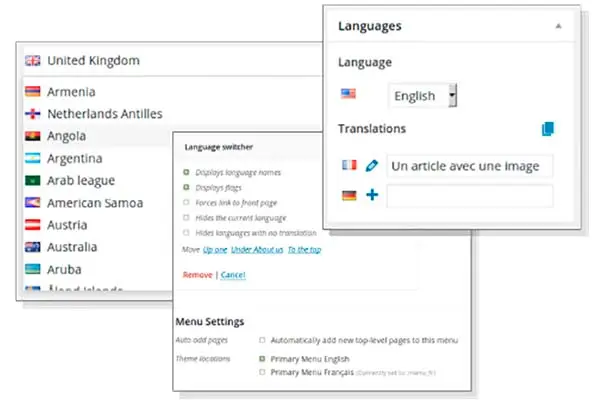Click the To the top link
Viewport: 600px width, 400px height.
click(x=305, y=250)
